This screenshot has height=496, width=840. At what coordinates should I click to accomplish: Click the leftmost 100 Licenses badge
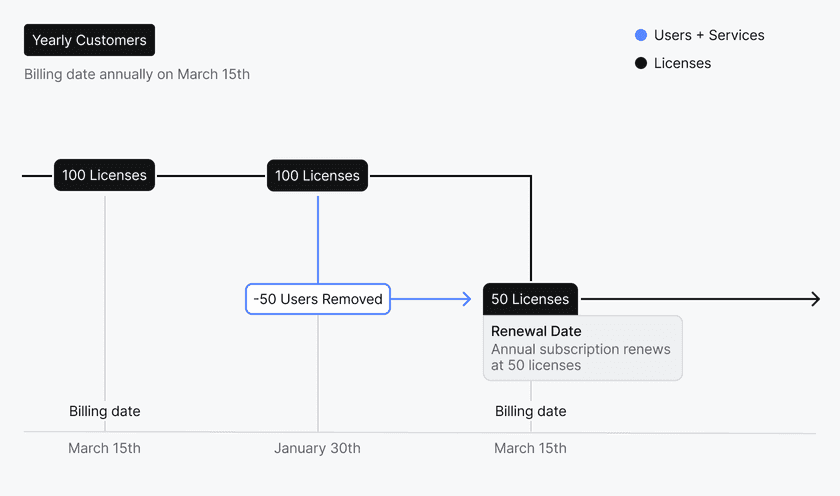[x=104, y=175]
